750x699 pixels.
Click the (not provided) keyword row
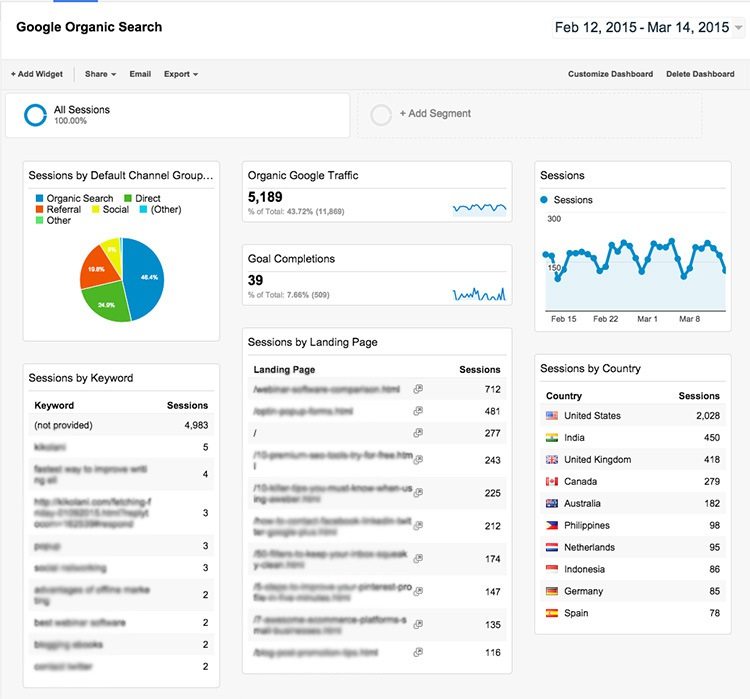(121, 425)
